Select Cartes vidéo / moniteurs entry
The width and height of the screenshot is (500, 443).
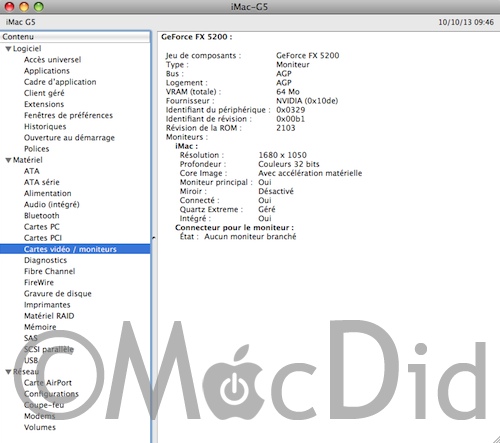75,249
